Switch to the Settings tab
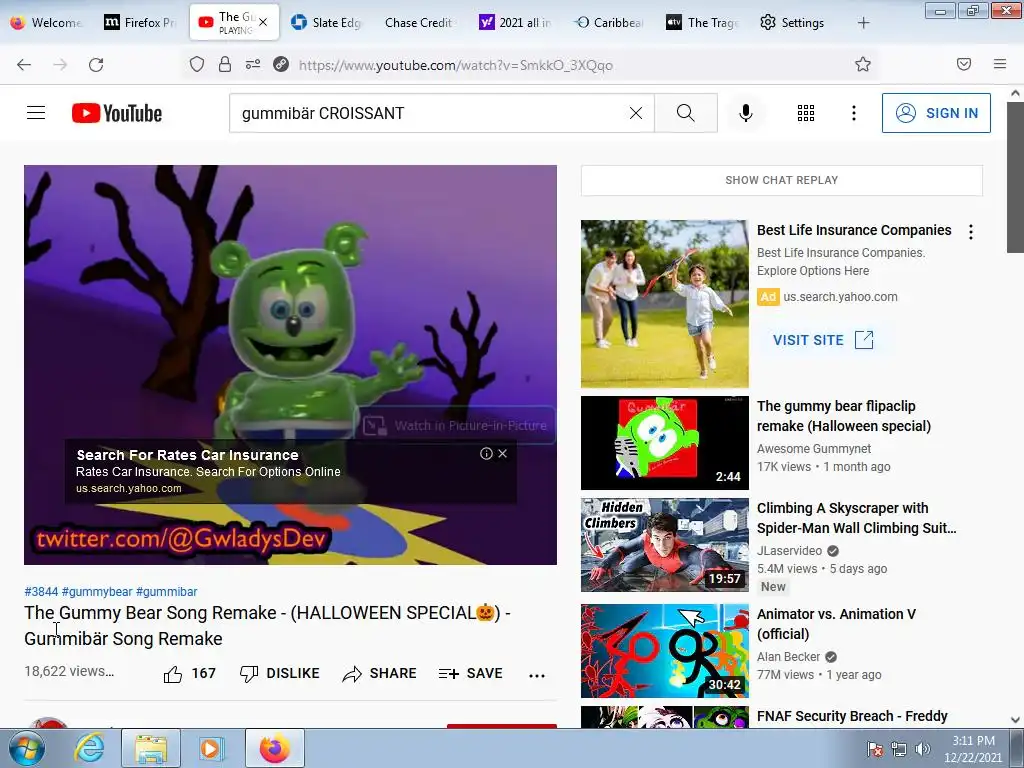 [x=793, y=22]
